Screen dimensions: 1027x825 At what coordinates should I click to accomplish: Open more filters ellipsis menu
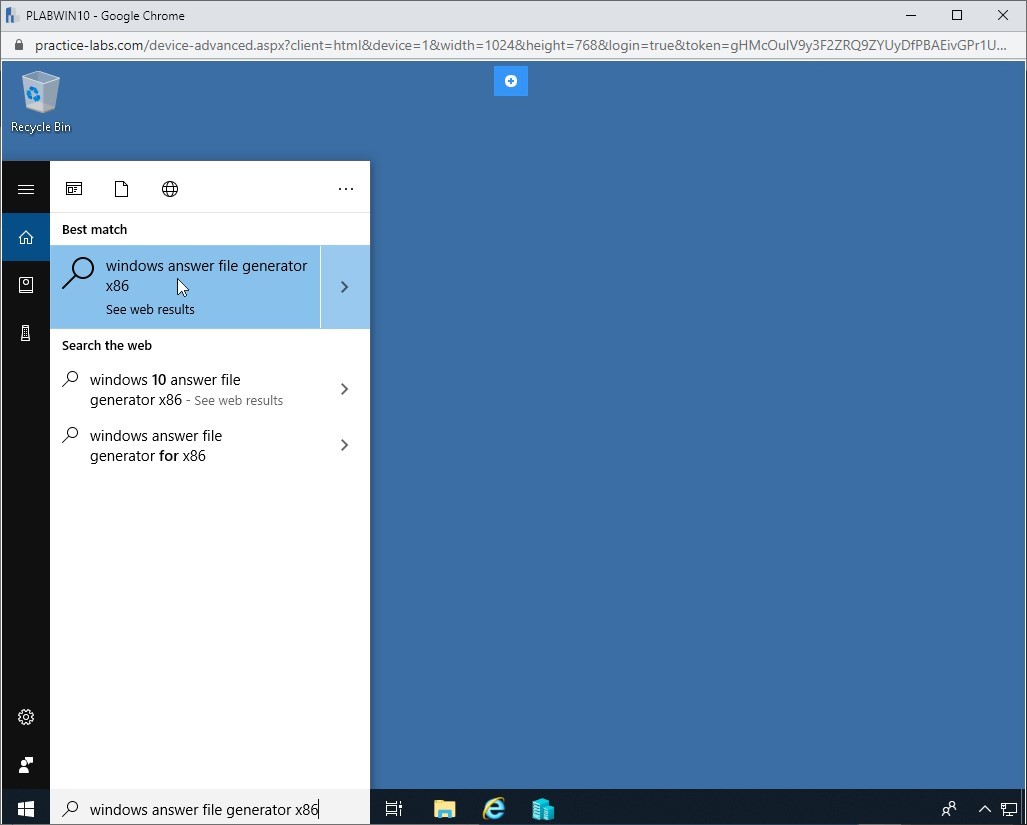346,189
